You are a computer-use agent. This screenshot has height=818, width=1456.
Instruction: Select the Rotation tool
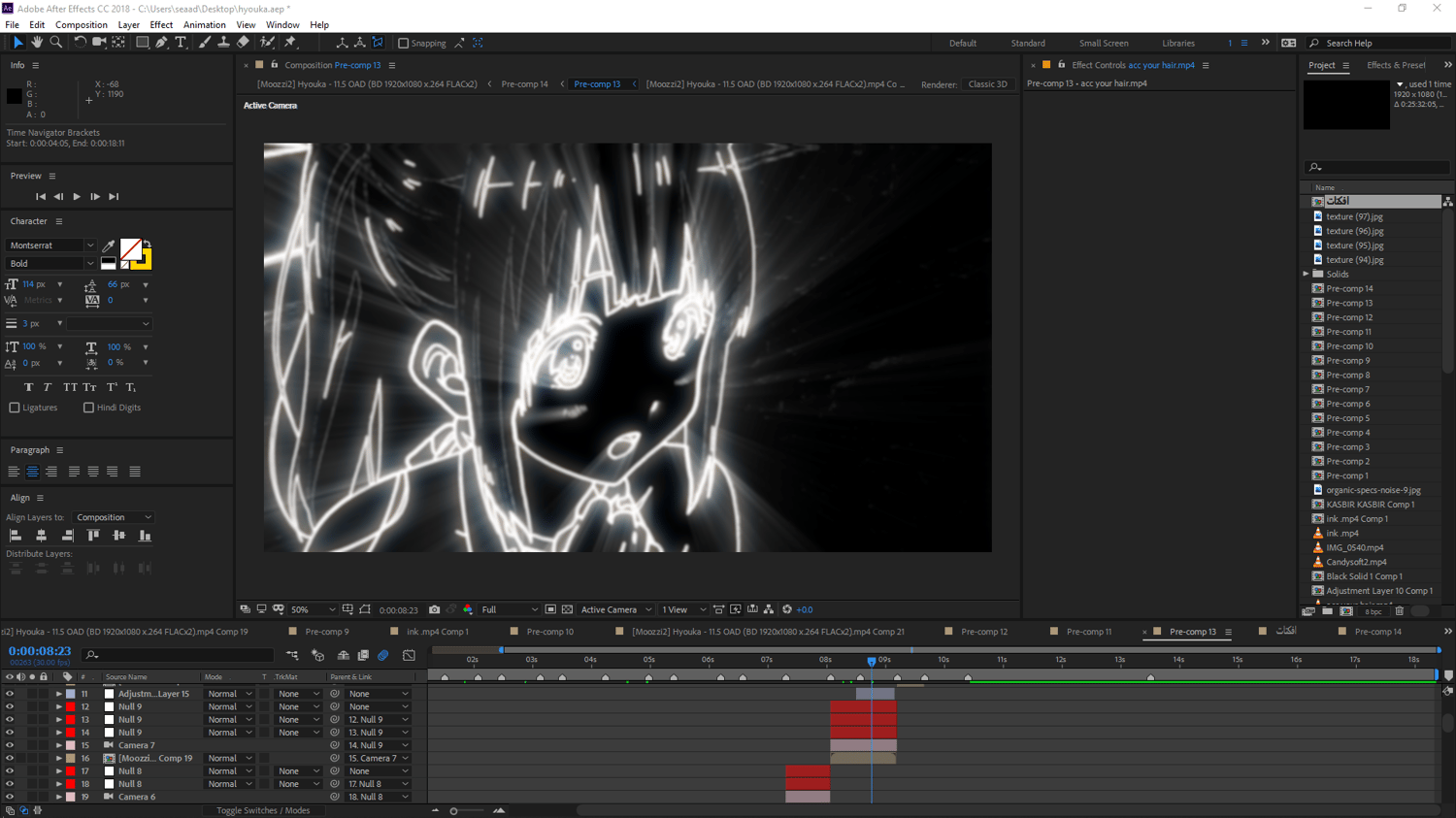80,43
